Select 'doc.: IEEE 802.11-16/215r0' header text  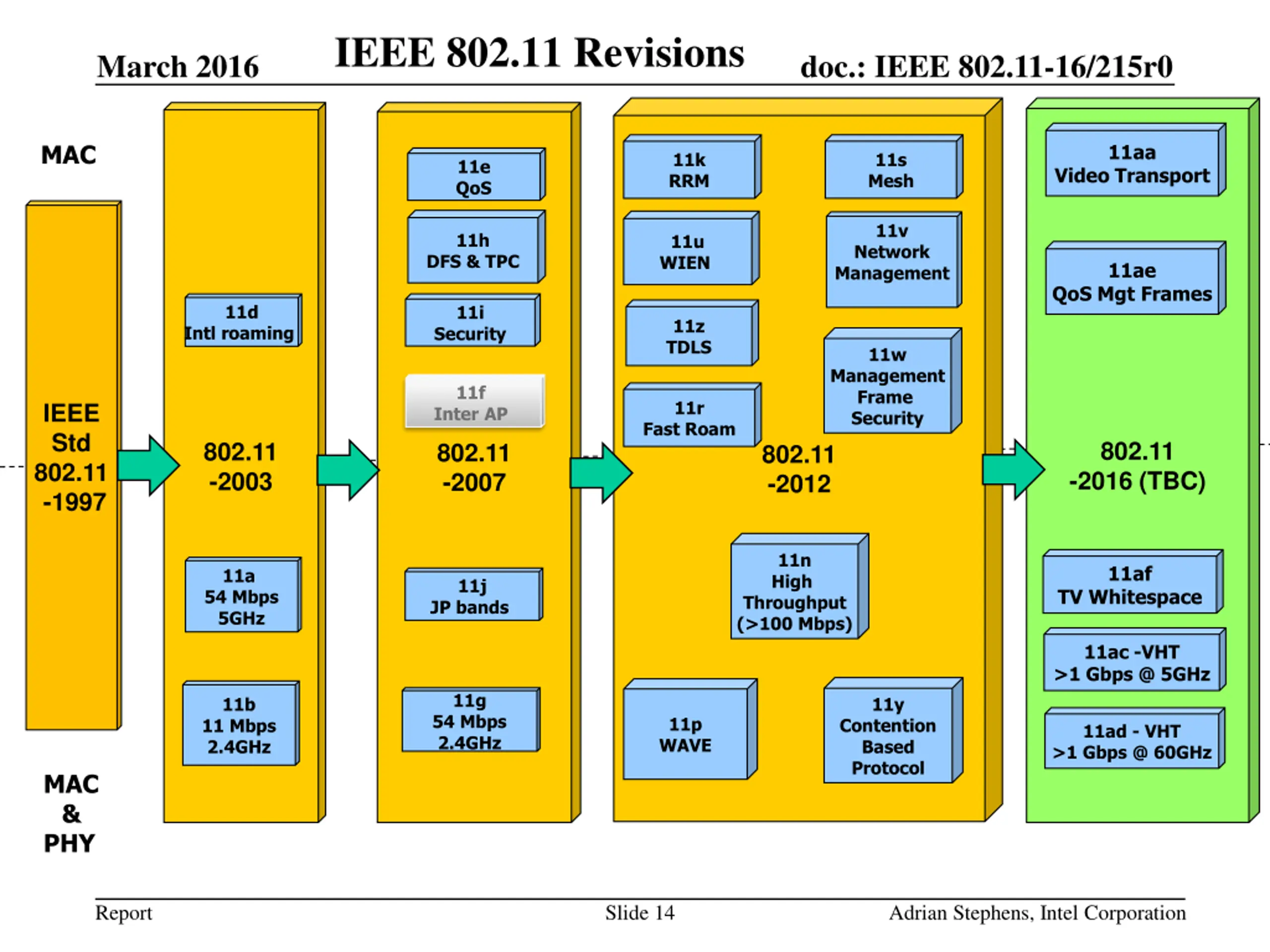[x=986, y=67]
